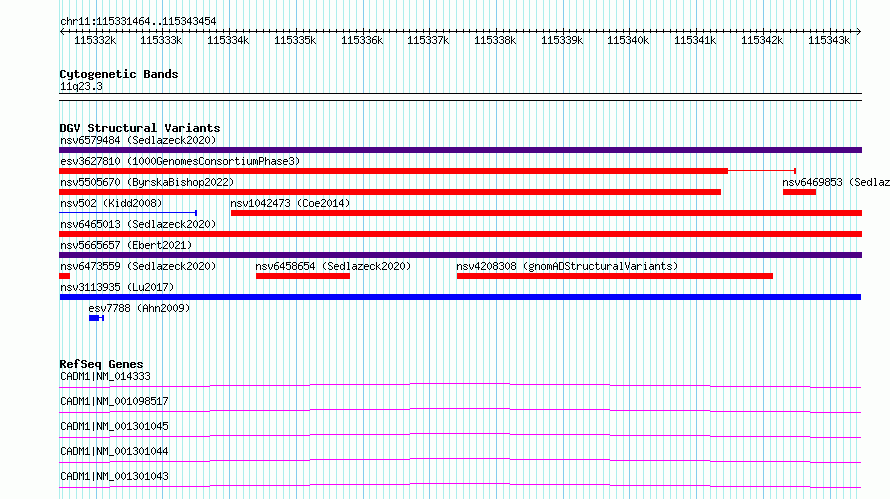Select the purple nsv6579484 variant bar
The image size is (890, 499).
coord(460,150)
